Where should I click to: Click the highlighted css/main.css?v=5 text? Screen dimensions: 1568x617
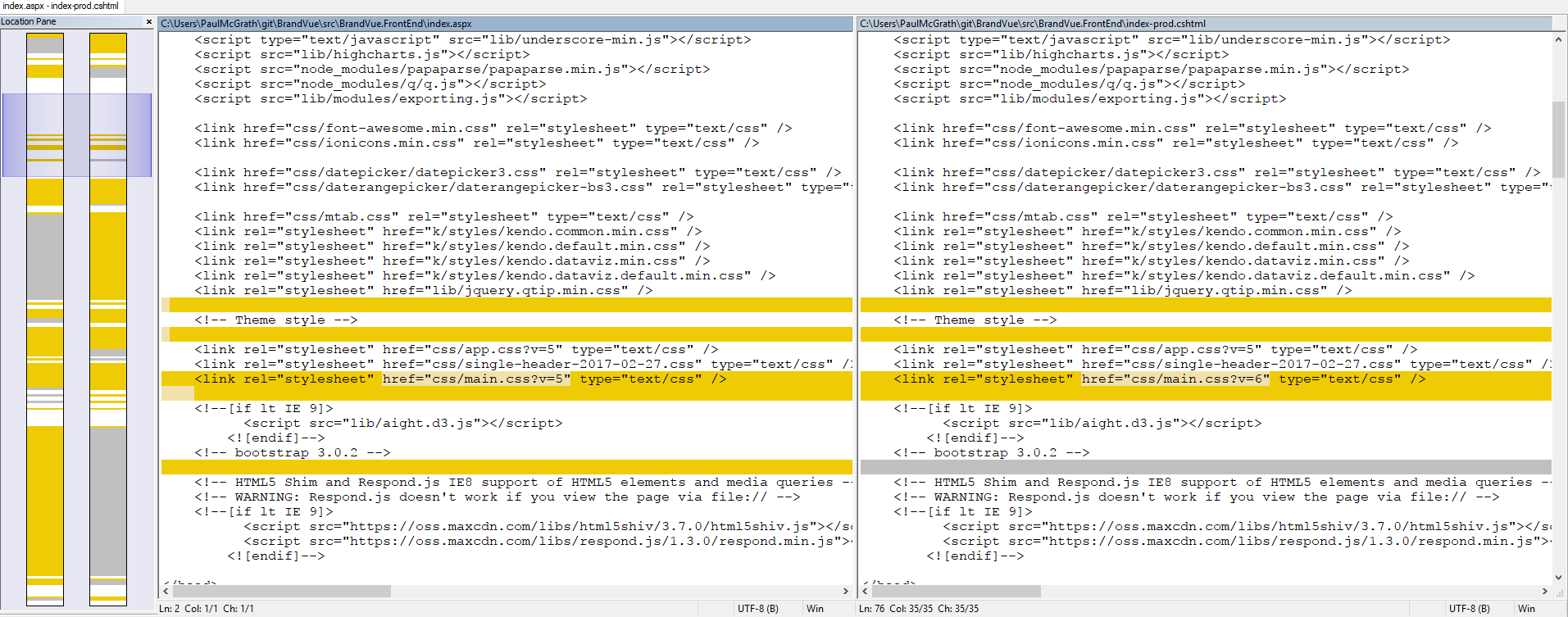pos(476,379)
